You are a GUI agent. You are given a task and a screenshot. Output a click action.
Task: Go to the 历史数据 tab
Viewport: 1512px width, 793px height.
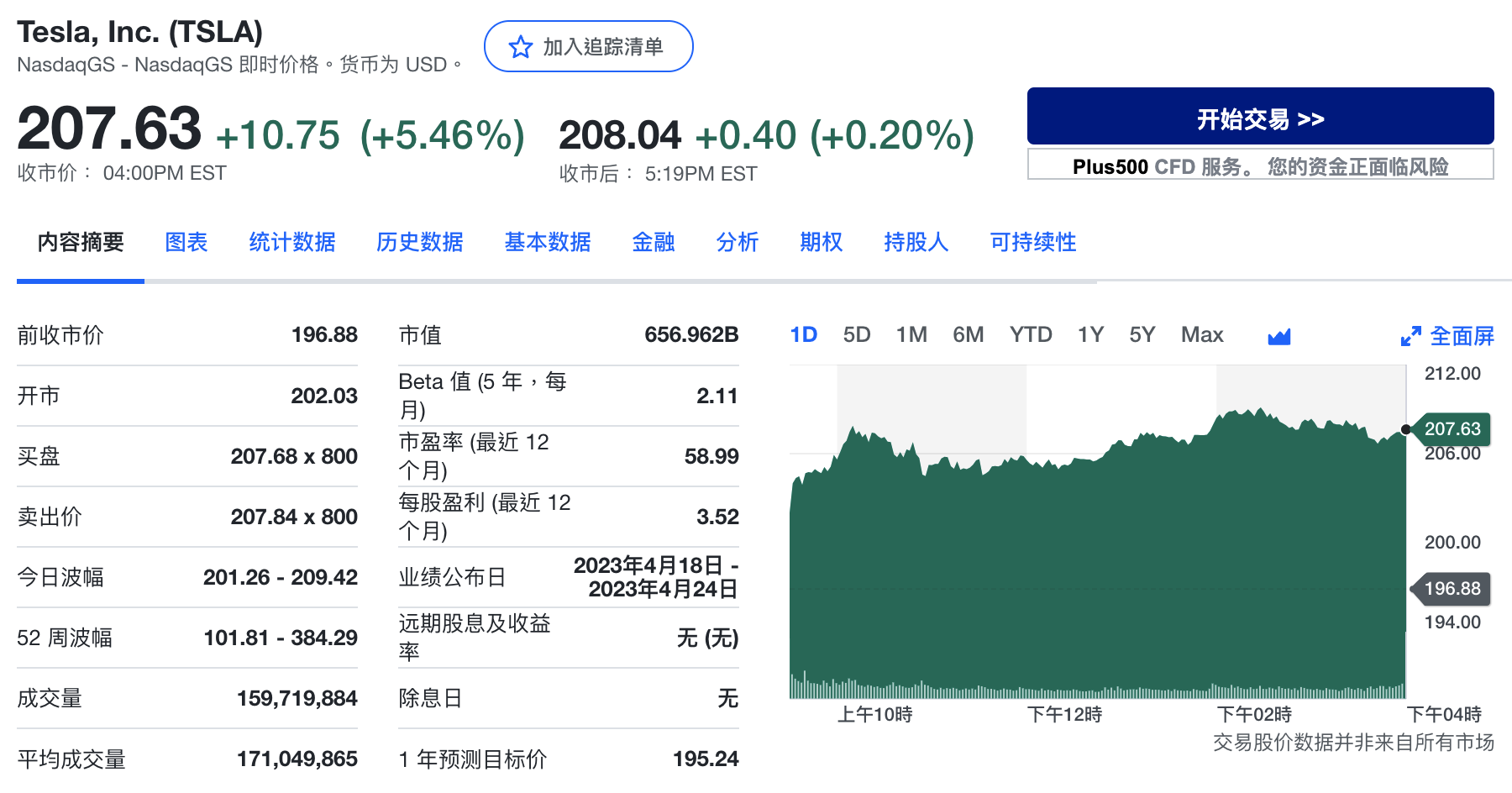point(420,242)
